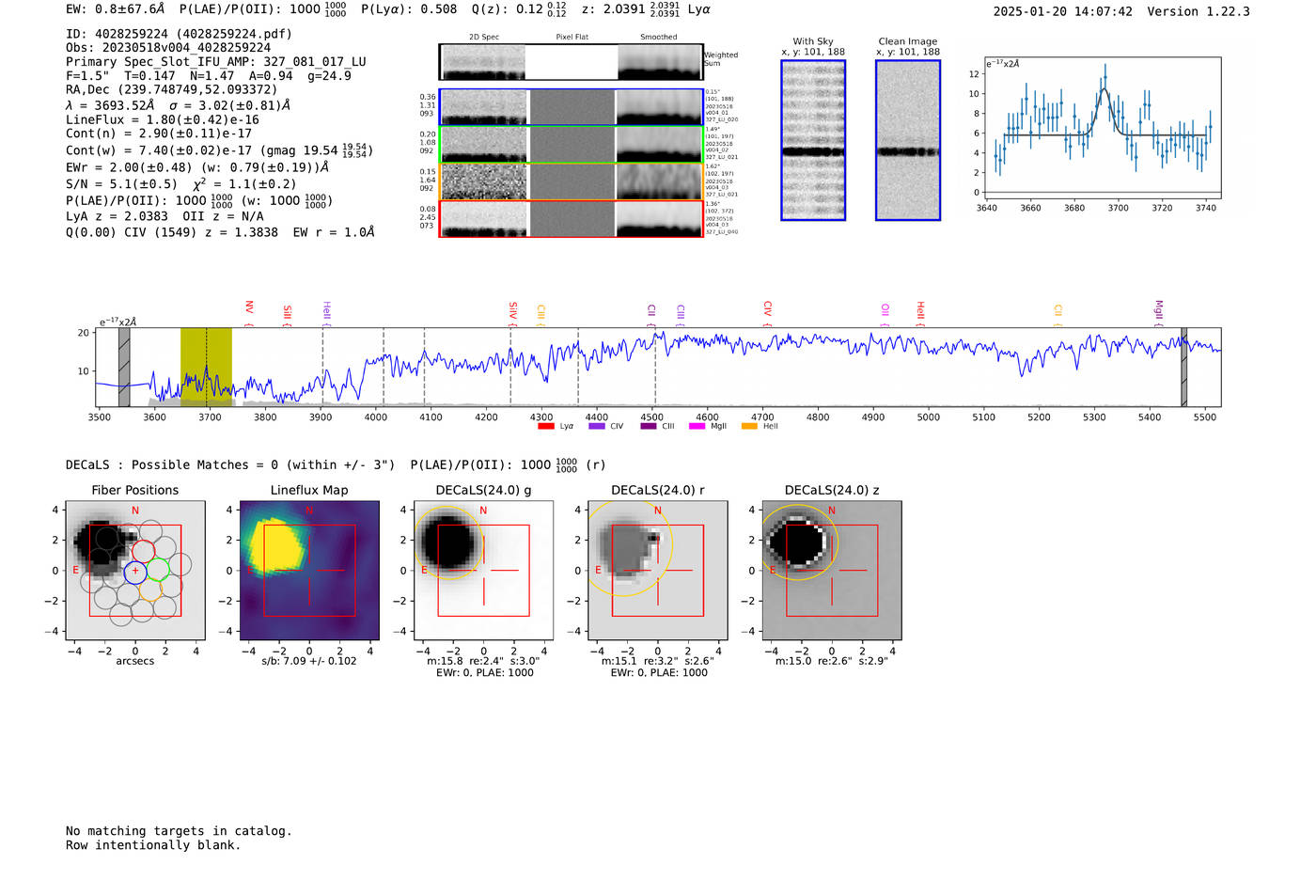Open the DECaLS(24.0) g image
Viewport: 1316px width, 896px height.
[484, 570]
